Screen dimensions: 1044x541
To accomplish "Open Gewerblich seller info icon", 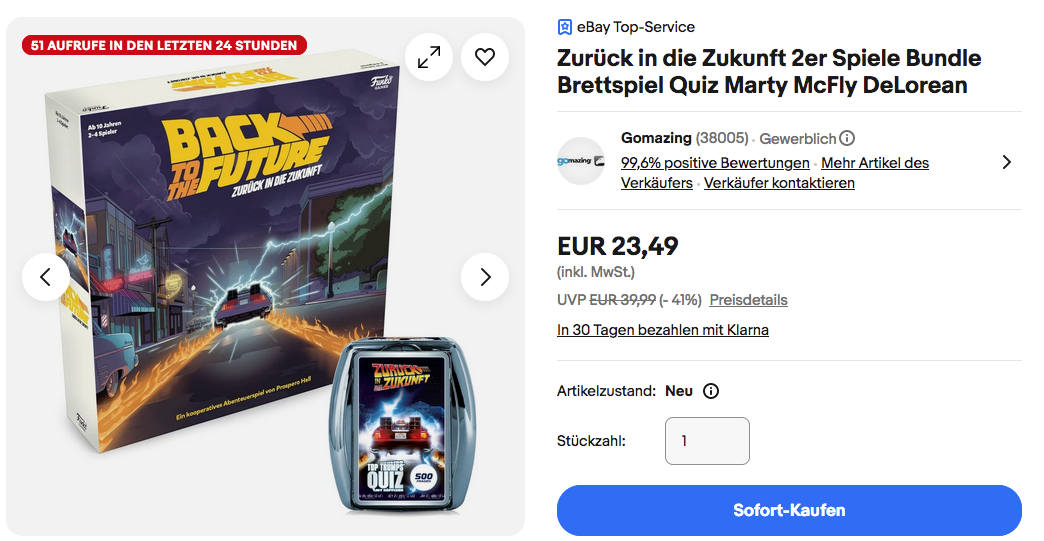I will [x=847, y=138].
